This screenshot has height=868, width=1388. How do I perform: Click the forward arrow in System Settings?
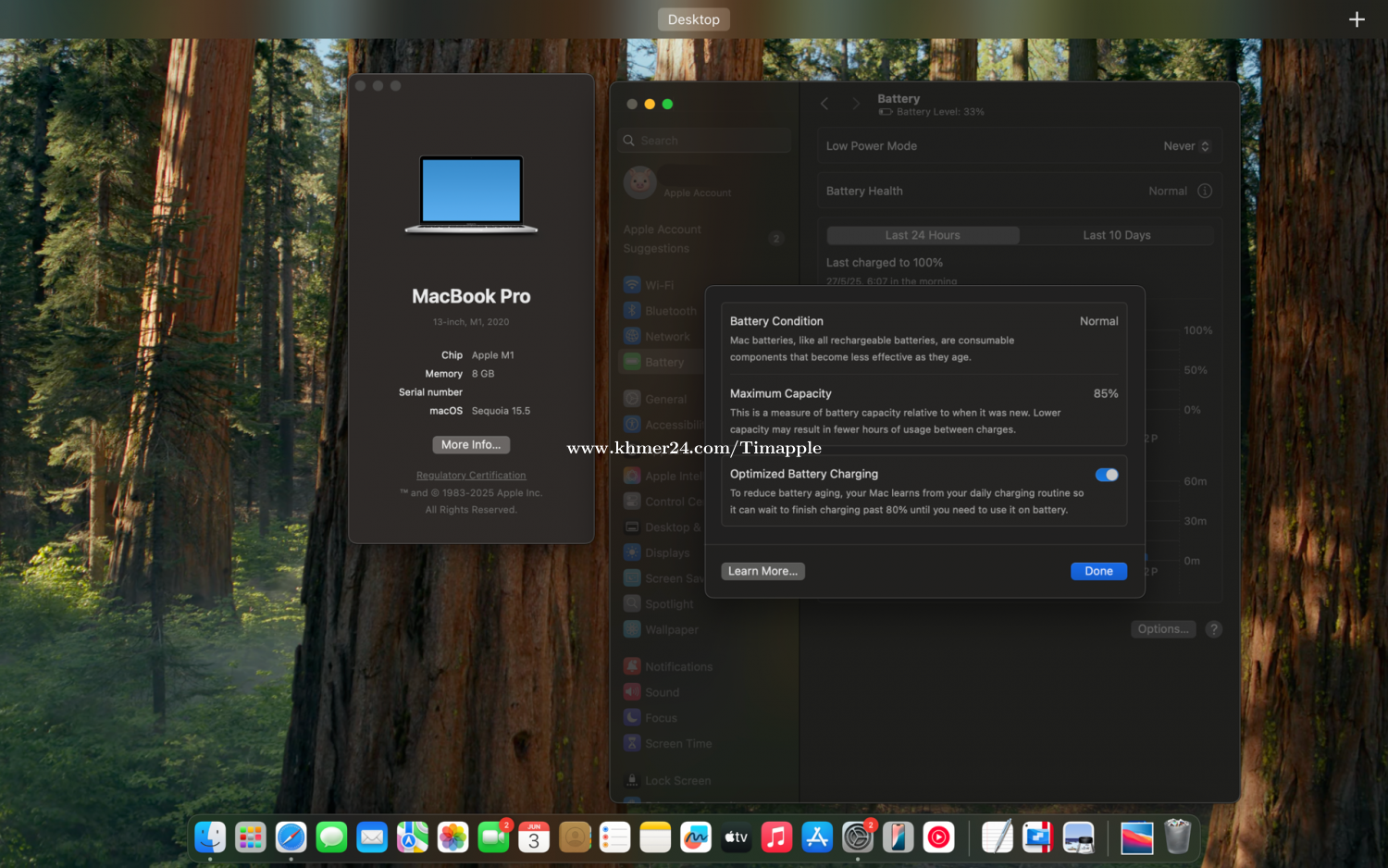(856, 104)
